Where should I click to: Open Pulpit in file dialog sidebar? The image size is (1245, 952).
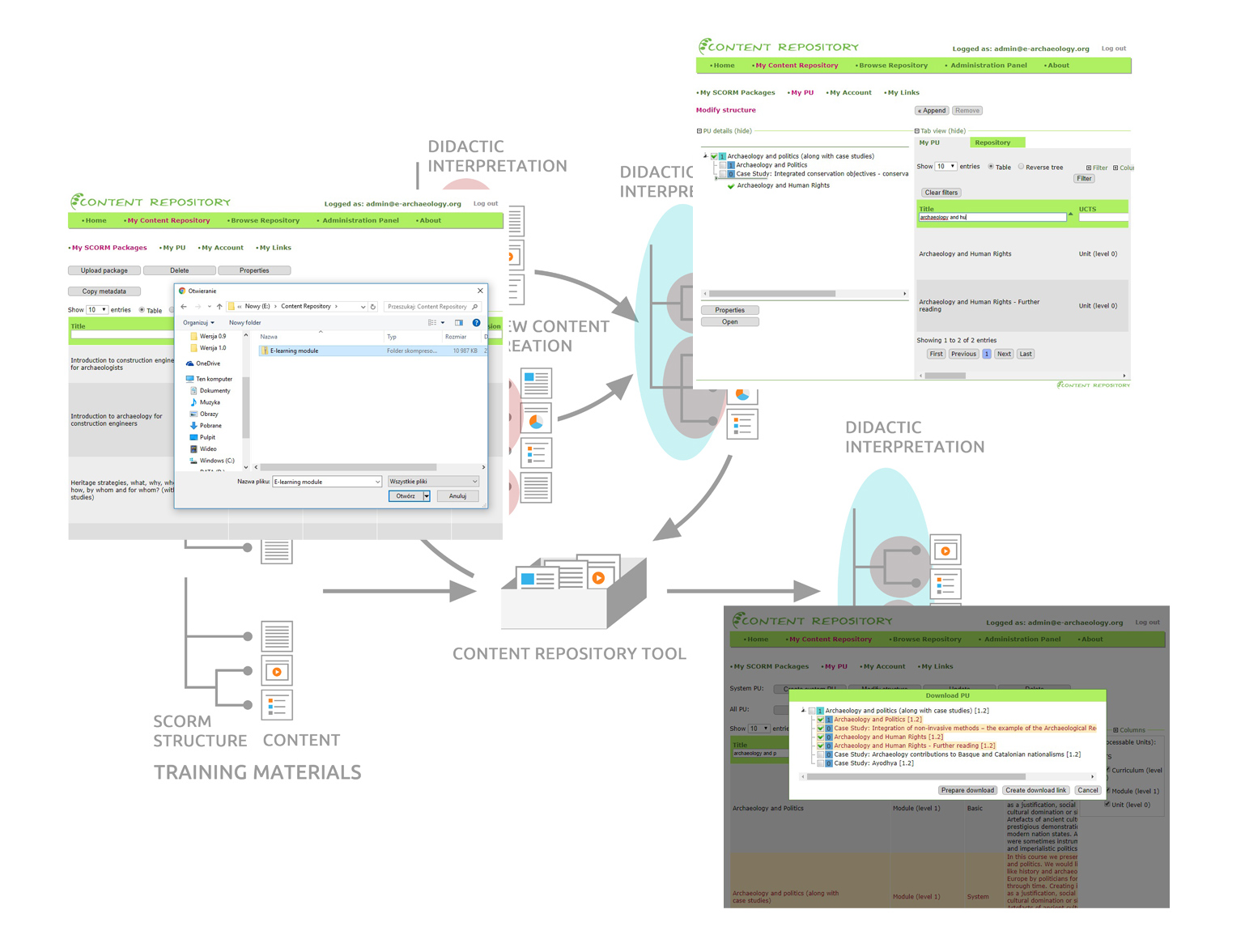point(202,438)
